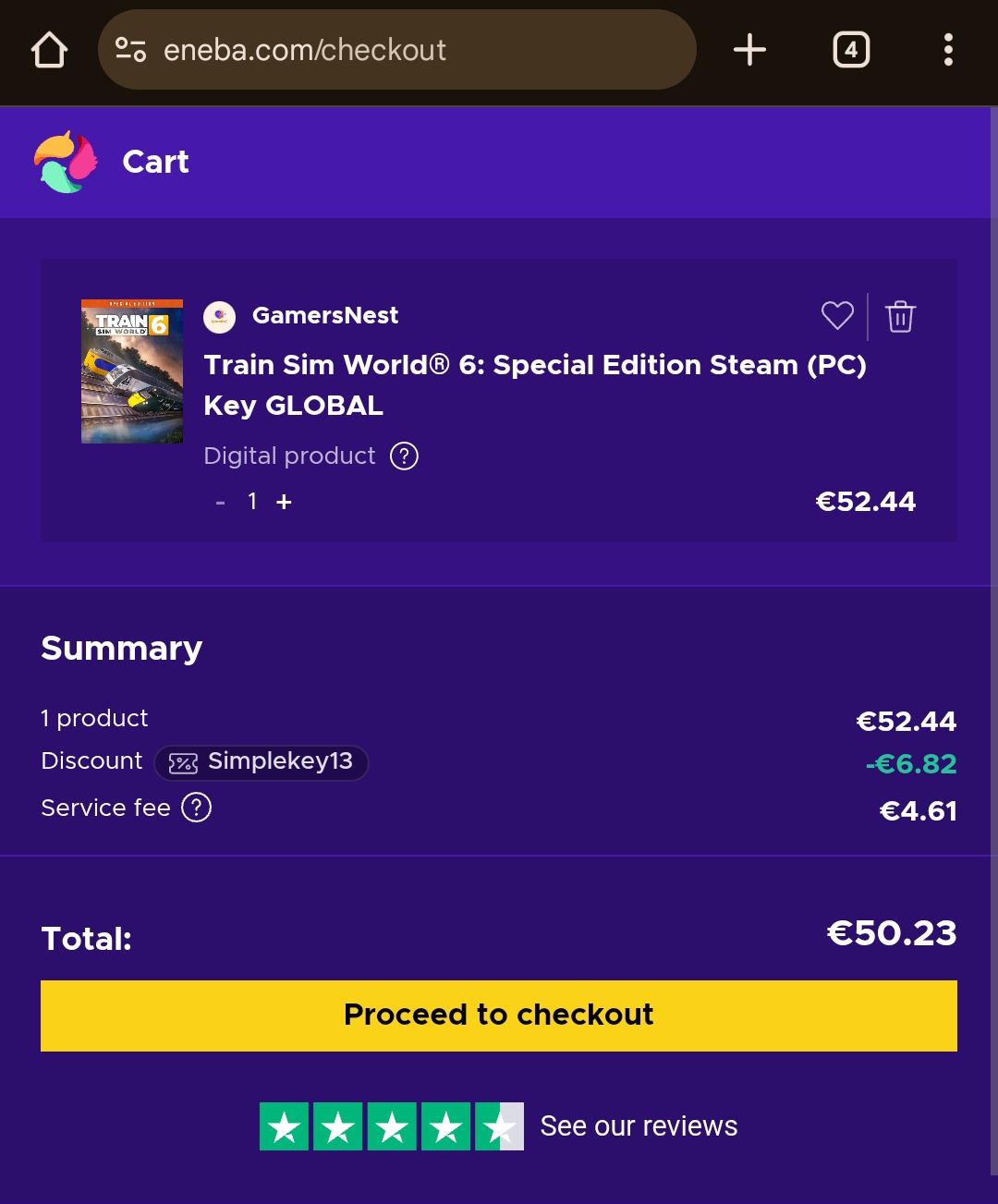The height and width of the screenshot is (1204, 998).
Task: Tap the browser home icon
Action: (50, 50)
